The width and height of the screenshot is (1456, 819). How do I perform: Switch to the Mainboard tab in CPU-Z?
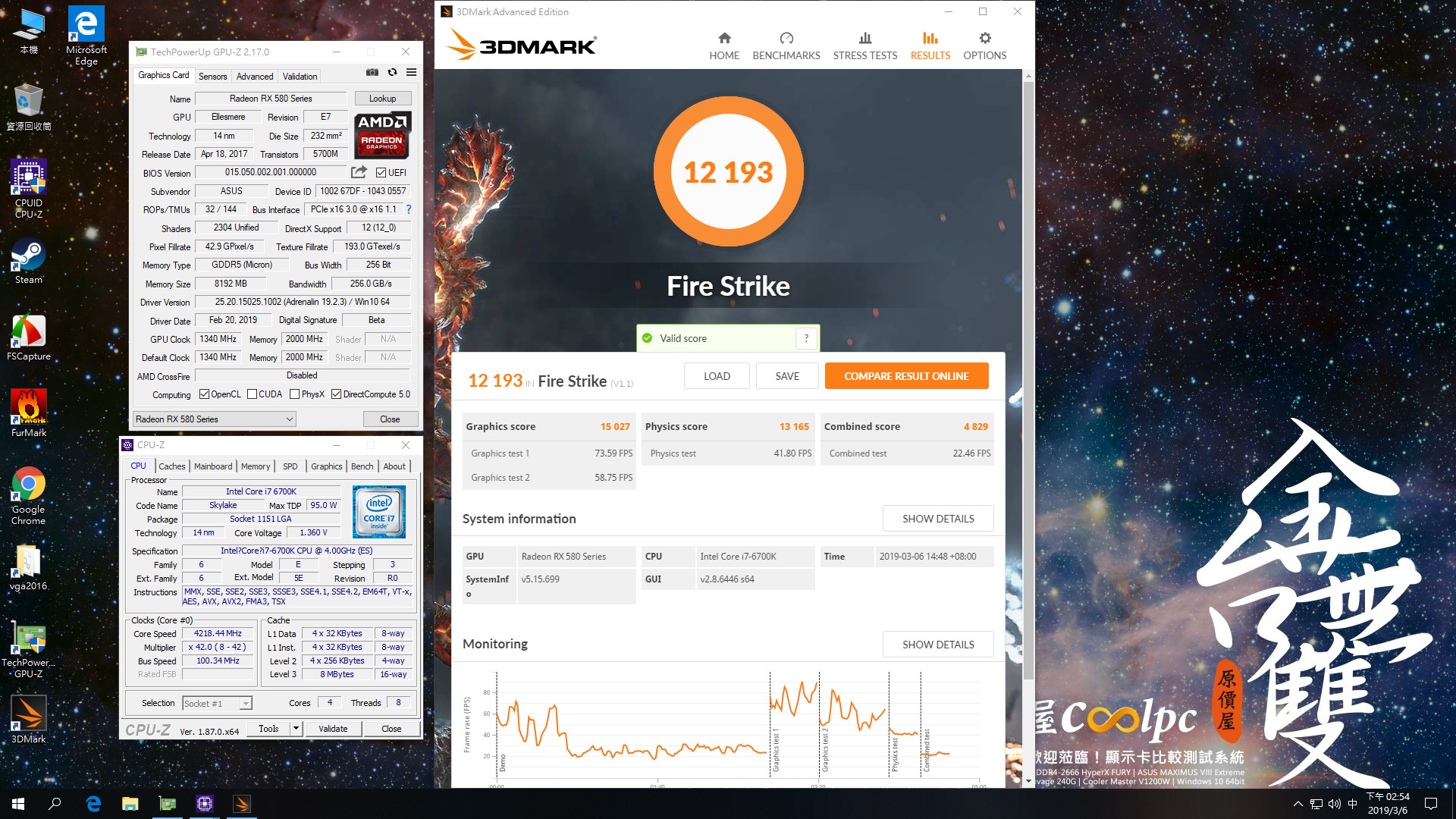[x=213, y=466]
